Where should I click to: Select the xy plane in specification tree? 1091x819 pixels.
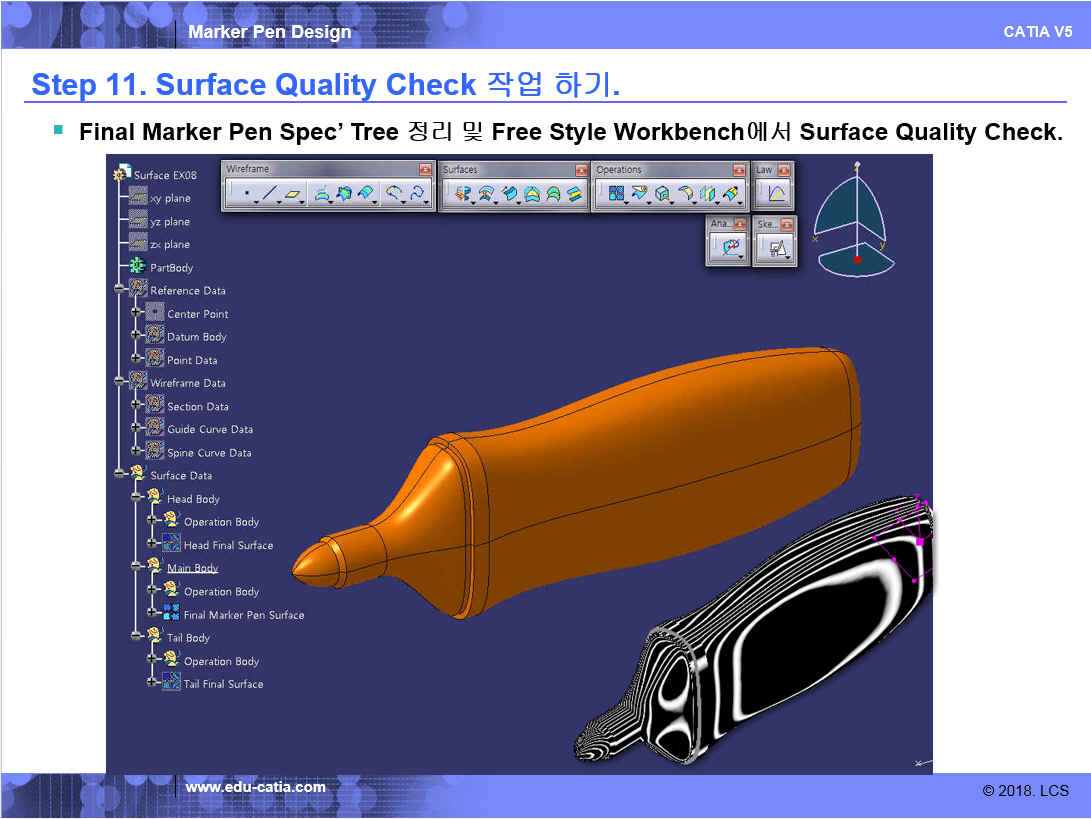[x=169, y=198]
